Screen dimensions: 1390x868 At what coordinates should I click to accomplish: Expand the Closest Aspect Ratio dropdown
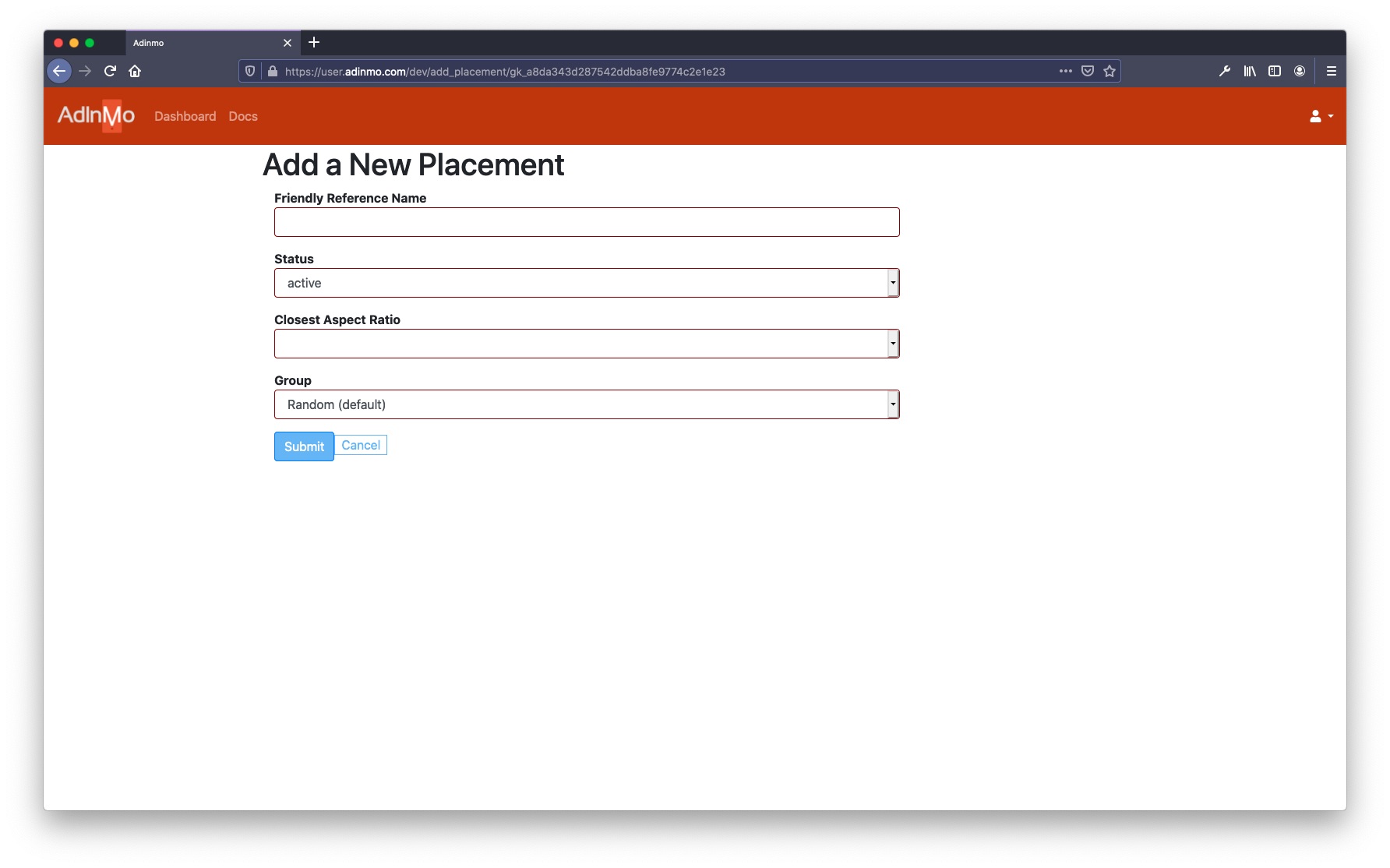click(x=587, y=344)
